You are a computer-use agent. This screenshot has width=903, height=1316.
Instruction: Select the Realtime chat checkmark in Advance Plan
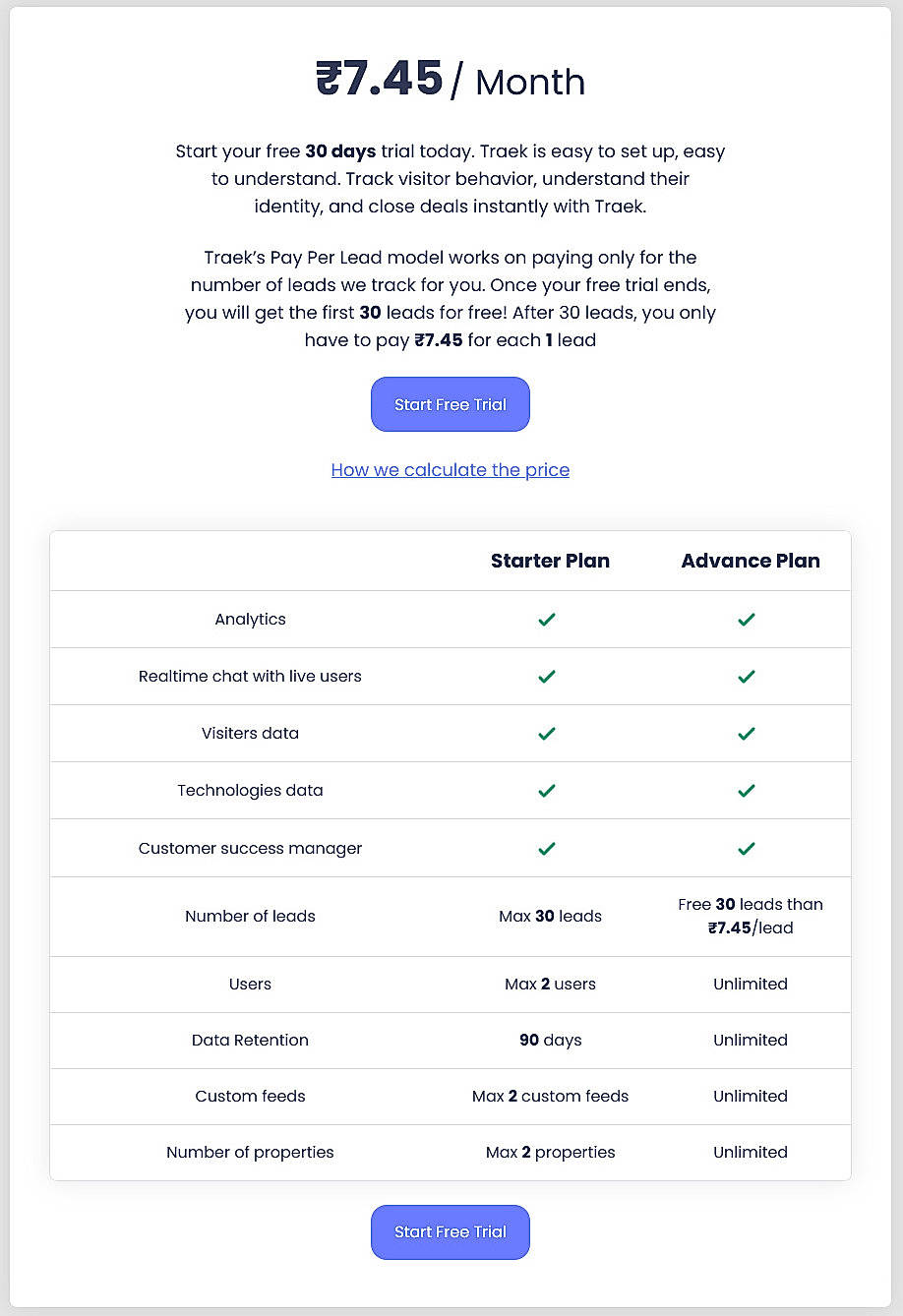click(x=746, y=676)
